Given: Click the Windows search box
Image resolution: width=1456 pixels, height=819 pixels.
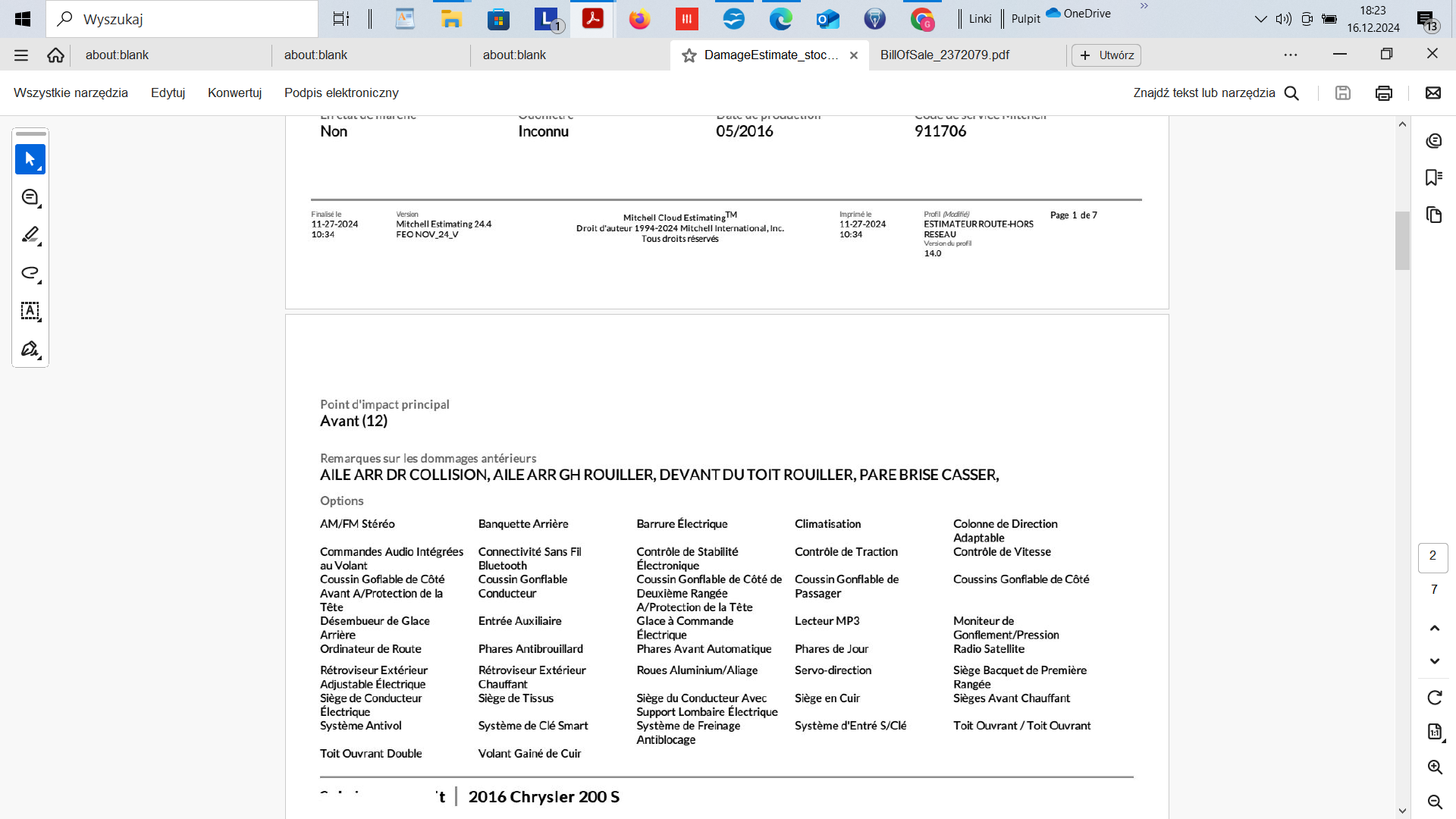Looking at the screenshot, I should click(182, 19).
